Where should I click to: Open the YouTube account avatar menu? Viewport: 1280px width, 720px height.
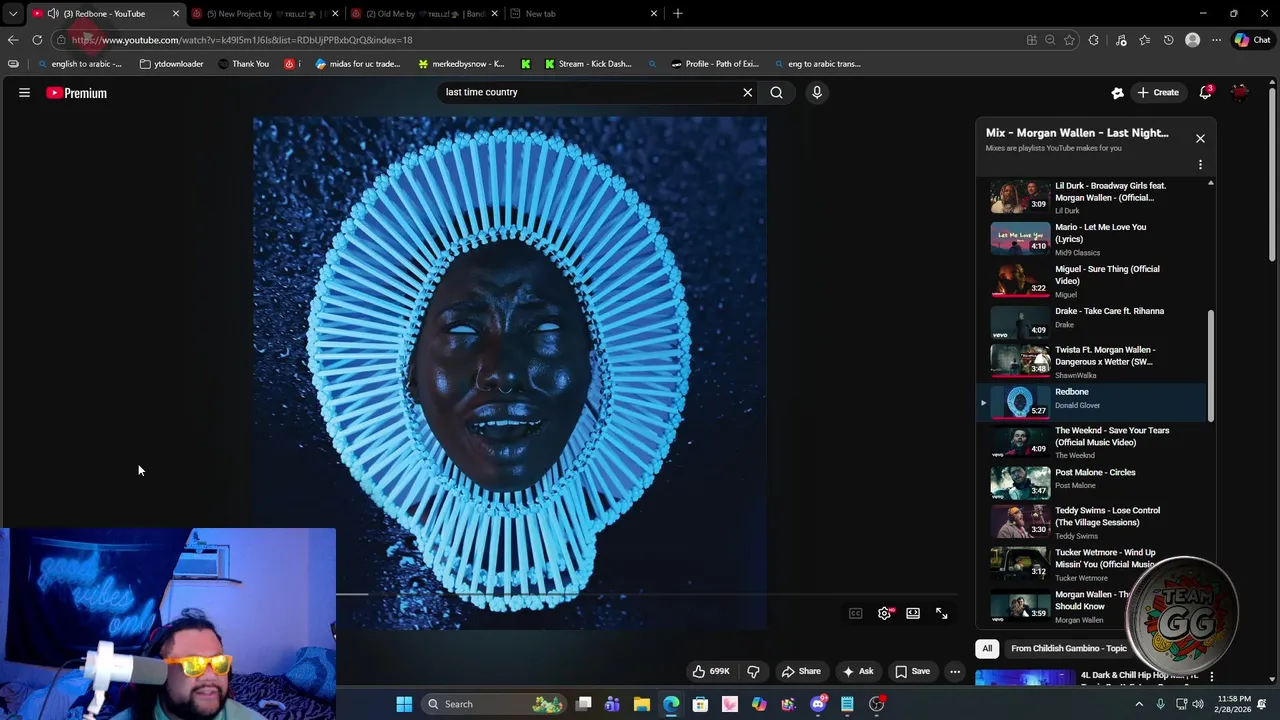tap(1240, 92)
